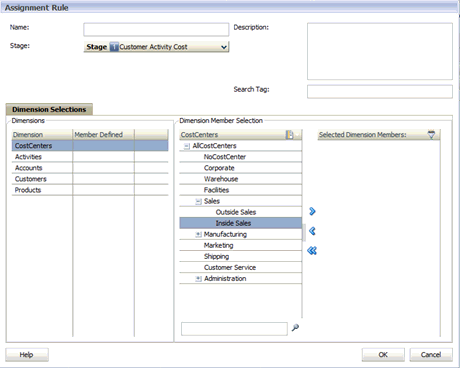Viewport: 460px width, 368px height.
Task: Click the Help button
Action: pos(27,355)
